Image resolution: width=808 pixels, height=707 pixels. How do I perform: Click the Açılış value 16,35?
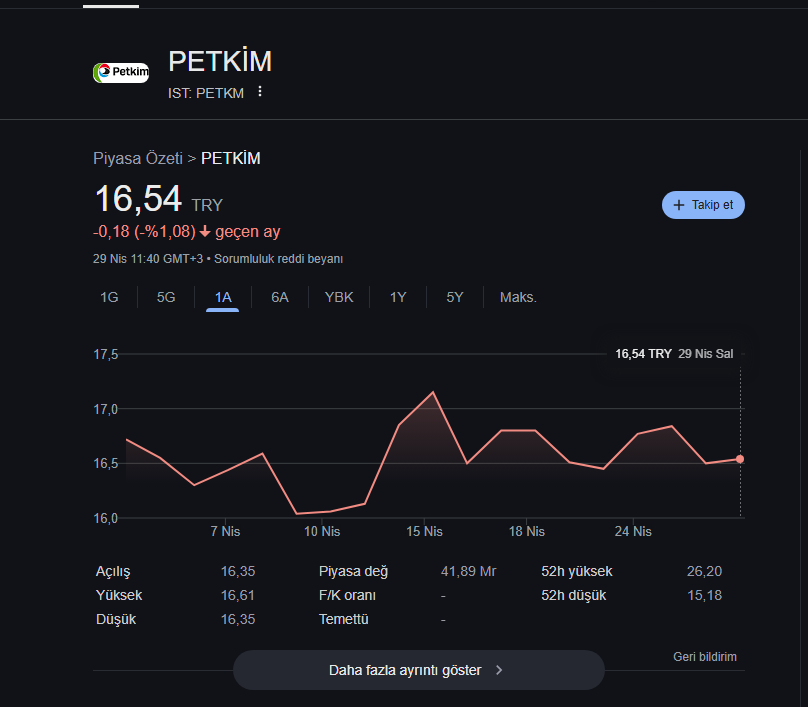coord(238,571)
